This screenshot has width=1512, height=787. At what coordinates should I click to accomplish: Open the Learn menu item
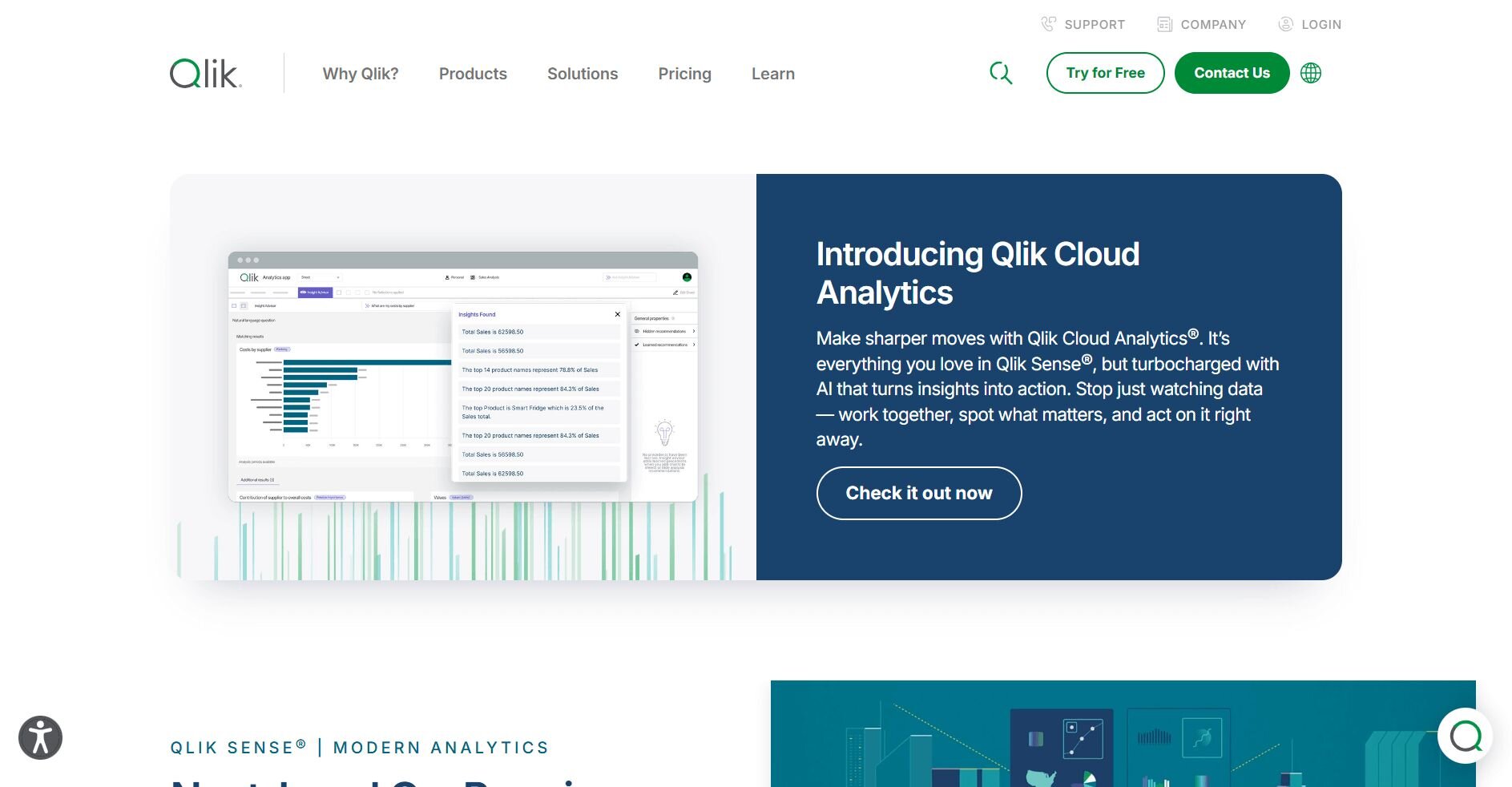(772, 74)
